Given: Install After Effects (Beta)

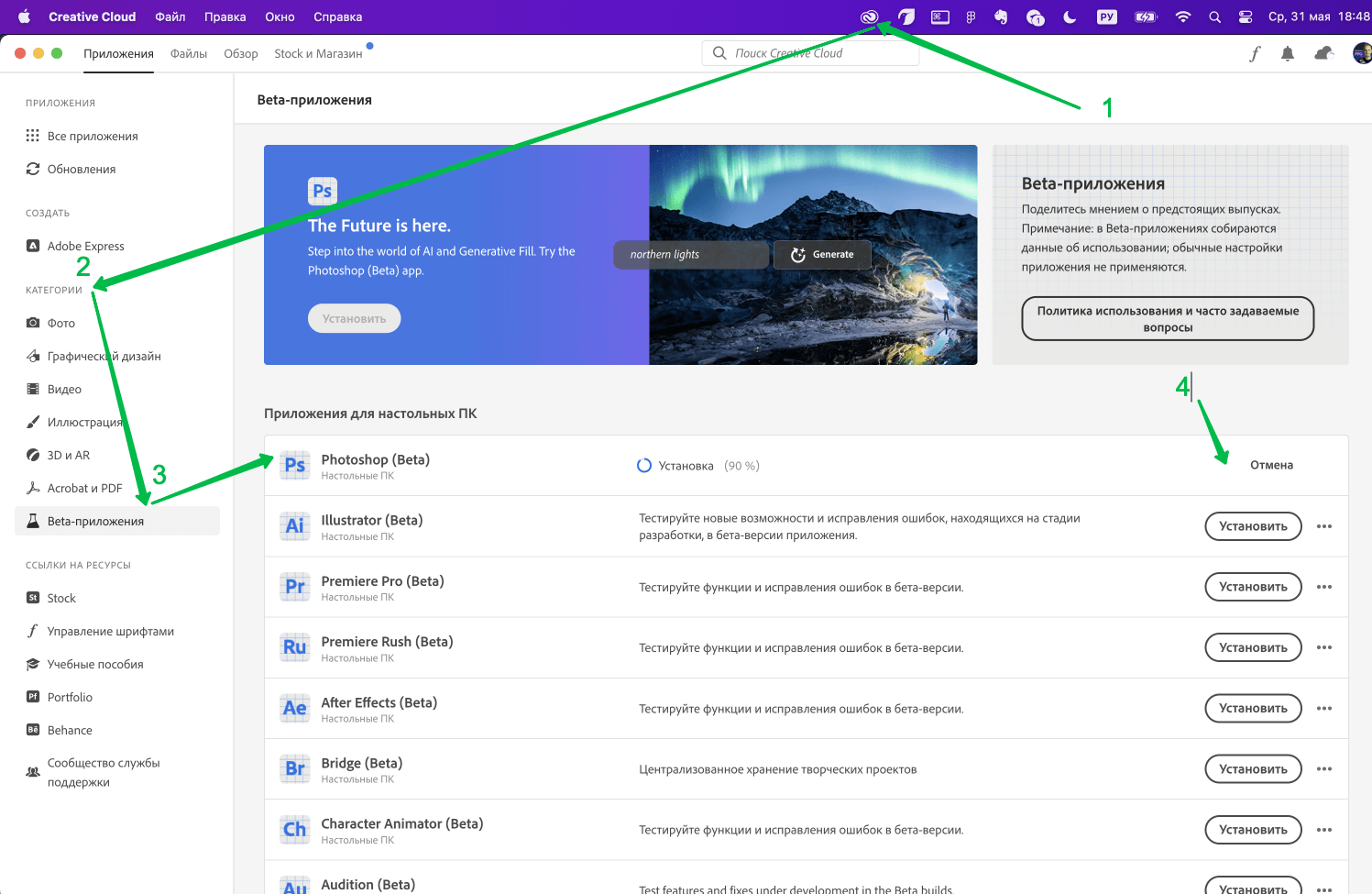Looking at the screenshot, I should coord(1253,708).
